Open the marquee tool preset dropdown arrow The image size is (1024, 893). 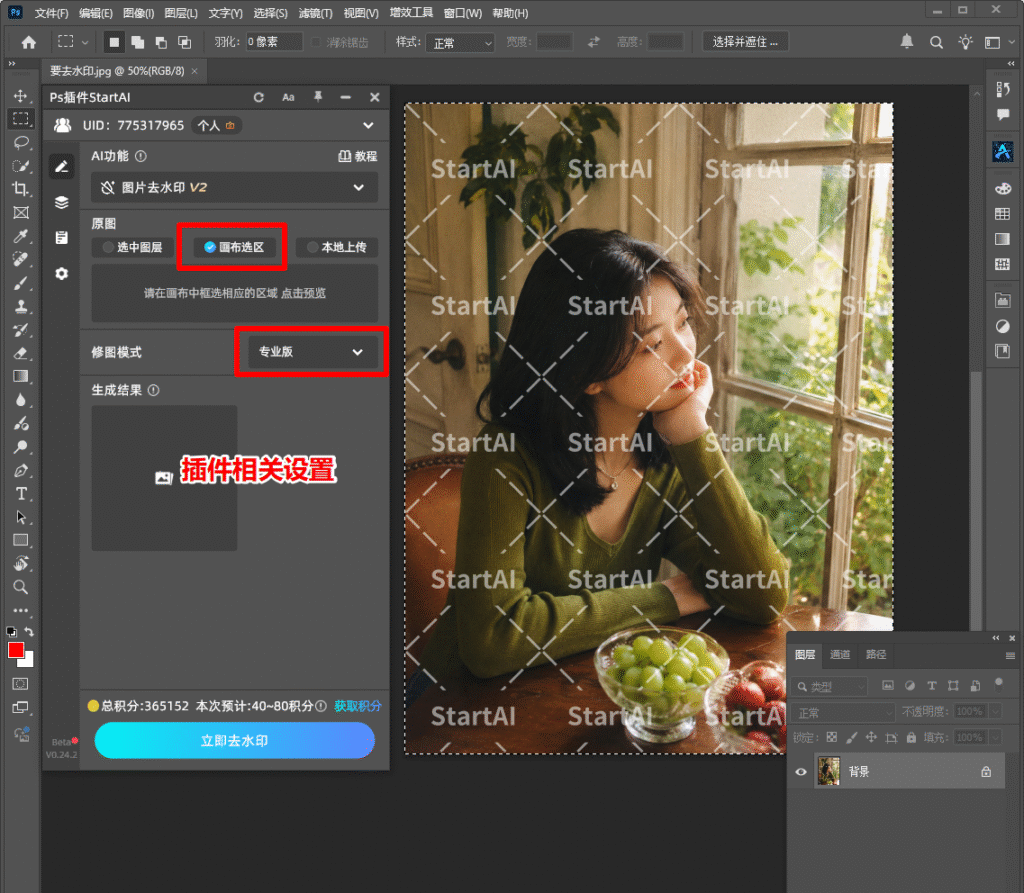coord(85,42)
